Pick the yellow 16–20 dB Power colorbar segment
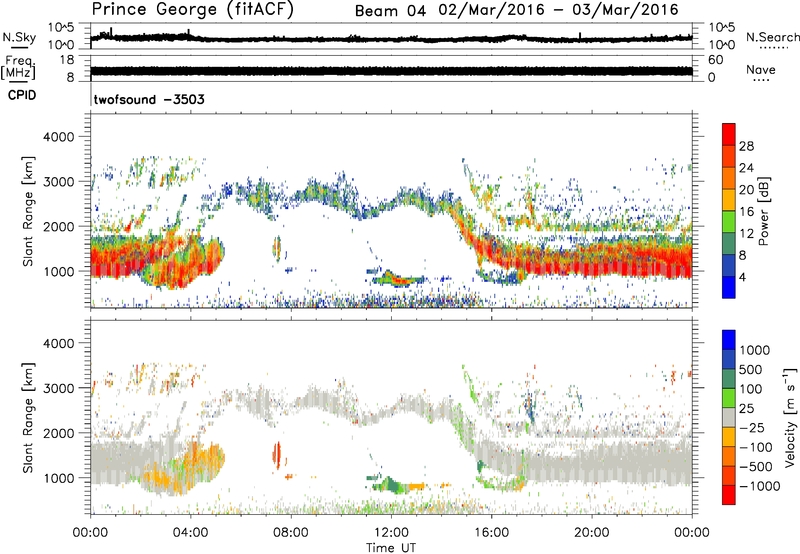 tap(729, 200)
